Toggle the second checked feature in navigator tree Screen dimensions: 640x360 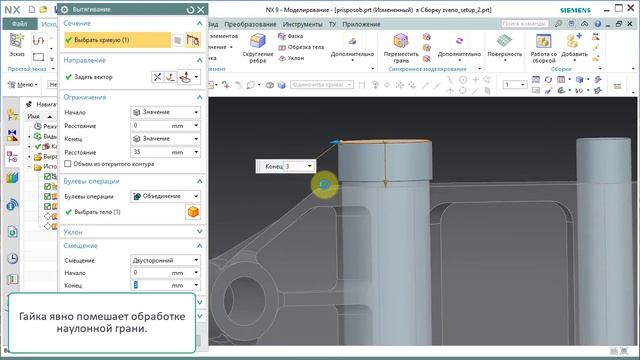coord(47,187)
